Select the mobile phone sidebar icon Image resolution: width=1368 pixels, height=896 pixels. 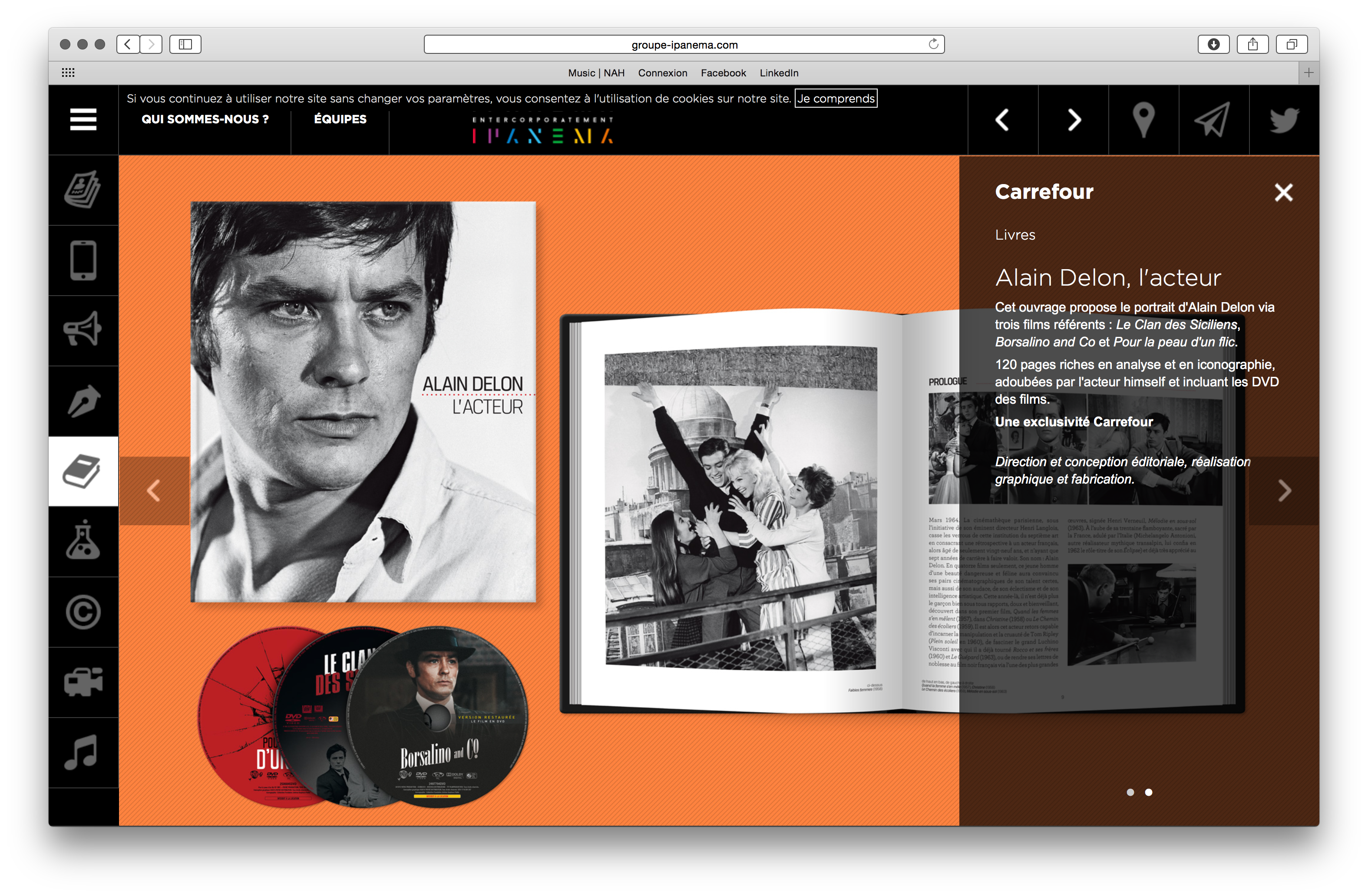83,260
